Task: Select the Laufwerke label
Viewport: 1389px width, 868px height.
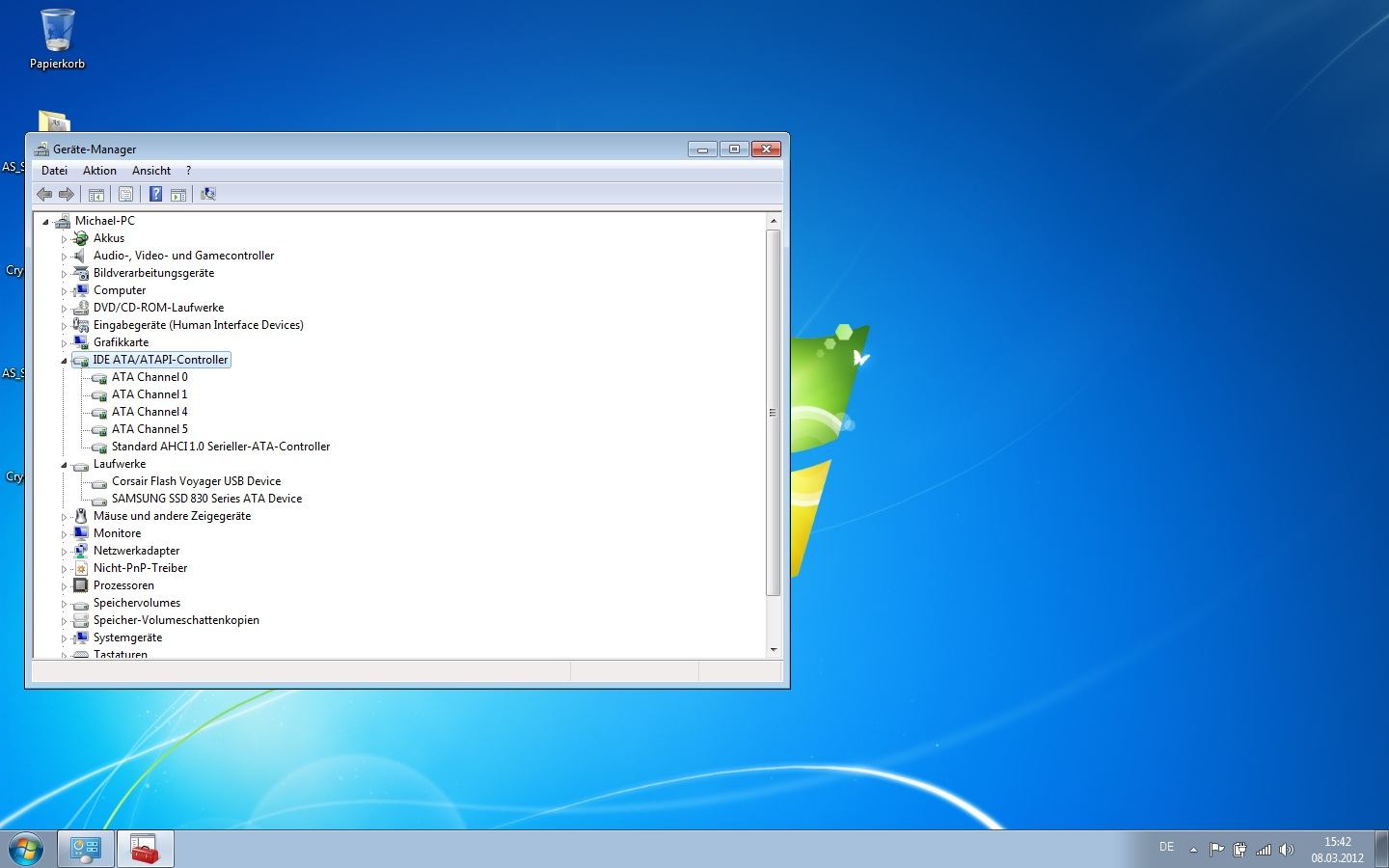Action: click(x=120, y=464)
